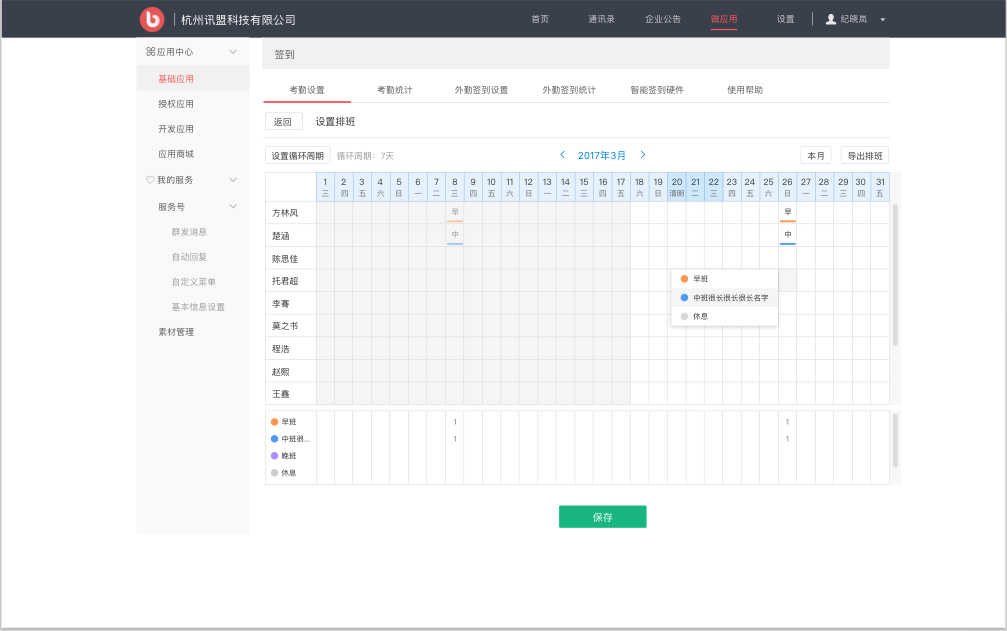Select 基础应用 in sidebar
The image size is (1007, 631).
click(x=176, y=79)
